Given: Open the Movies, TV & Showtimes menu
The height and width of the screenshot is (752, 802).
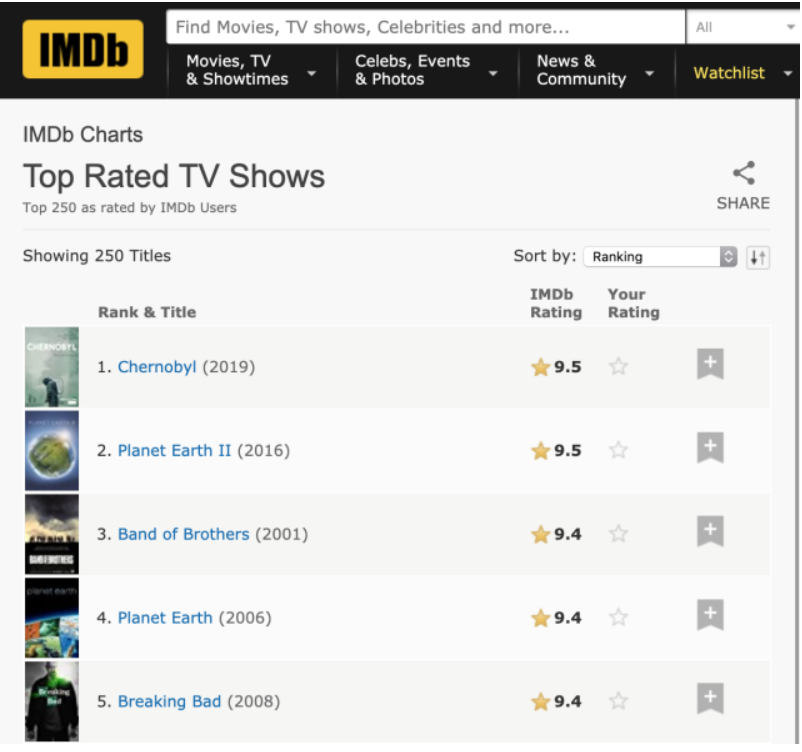Looking at the screenshot, I should (x=250, y=70).
